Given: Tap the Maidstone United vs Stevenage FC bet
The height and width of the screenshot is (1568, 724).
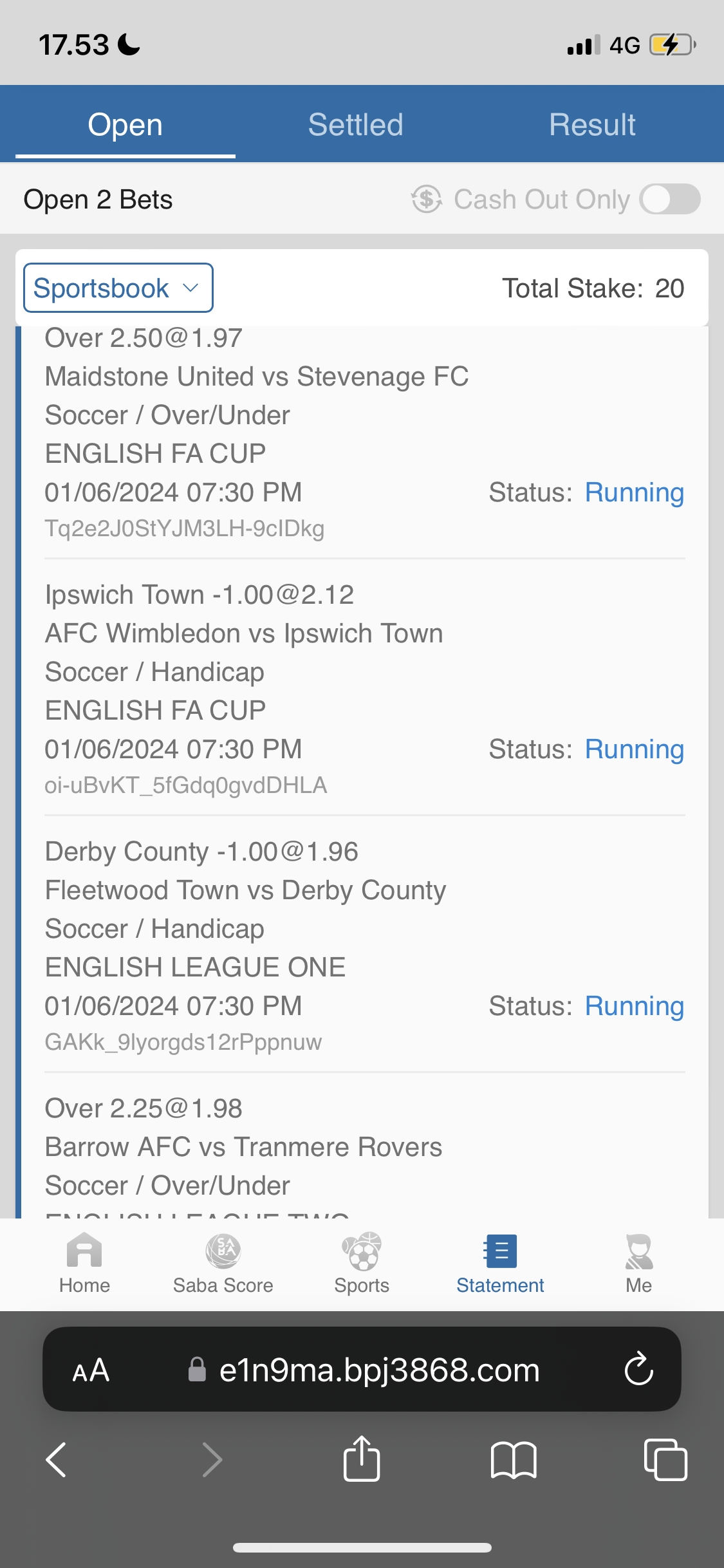Looking at the screenshot, I should pyautogui.click(x=256, y=377).
